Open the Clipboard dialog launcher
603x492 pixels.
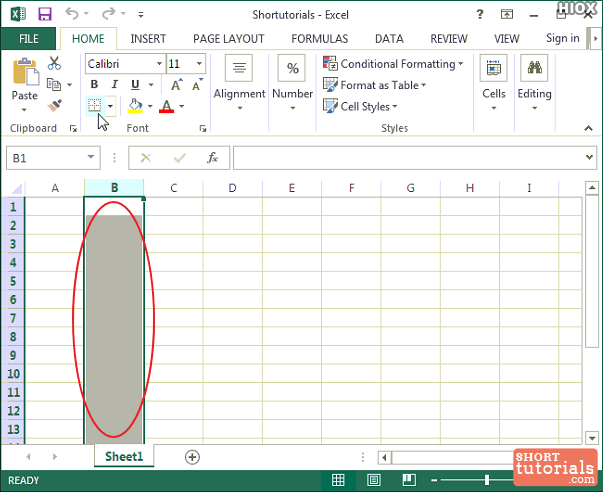click(x=73, y=128)
